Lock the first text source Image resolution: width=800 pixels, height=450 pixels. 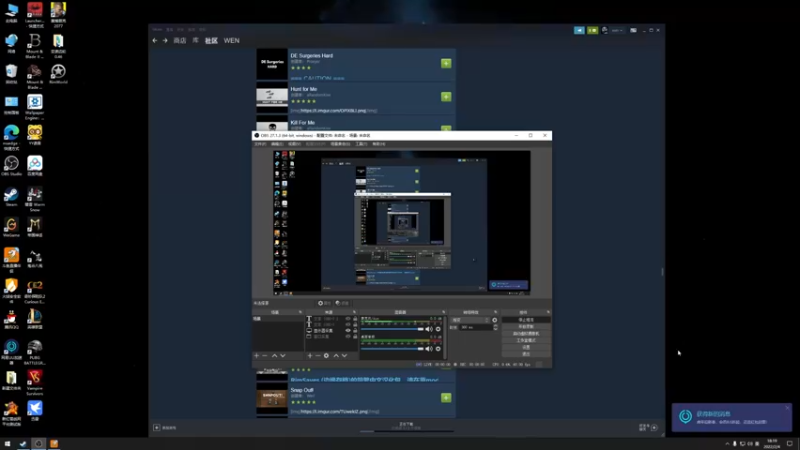pos(356,319)
